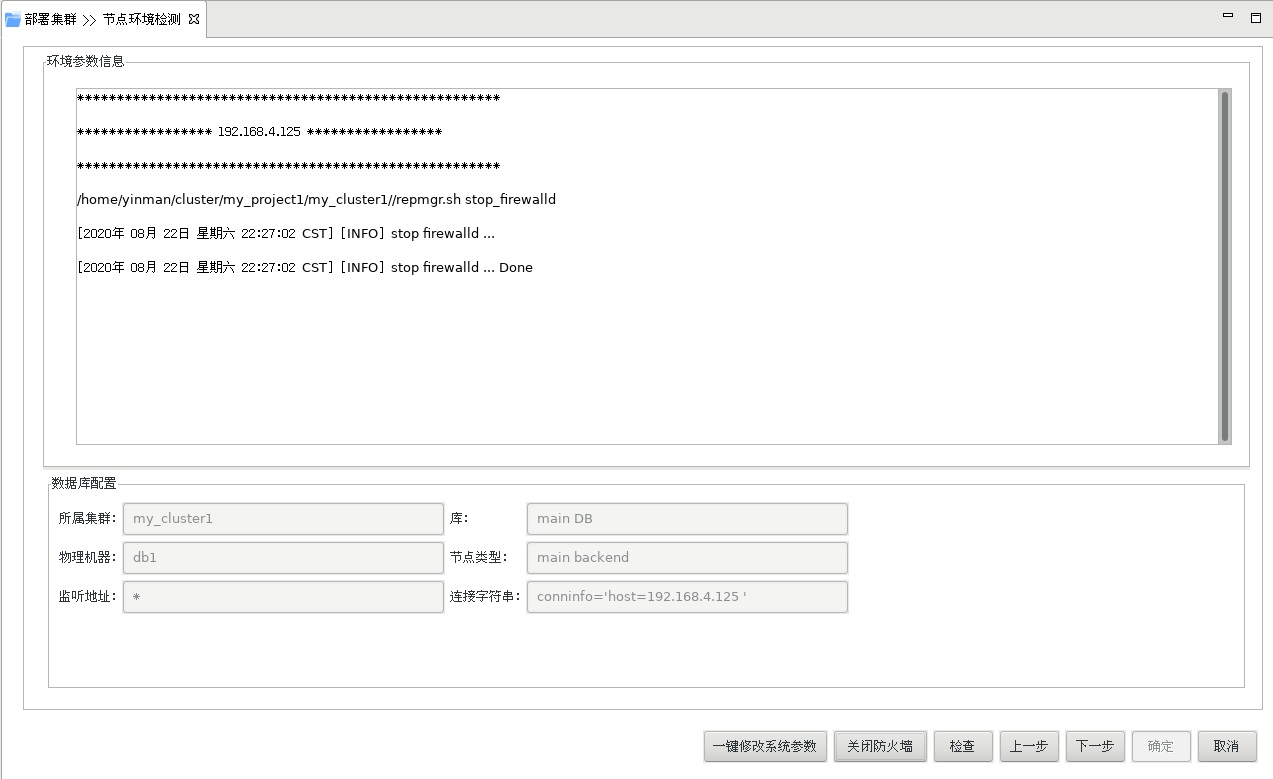Click the folder icon in the tab title
Screen dimensions: 1273x779
[13, 19]
